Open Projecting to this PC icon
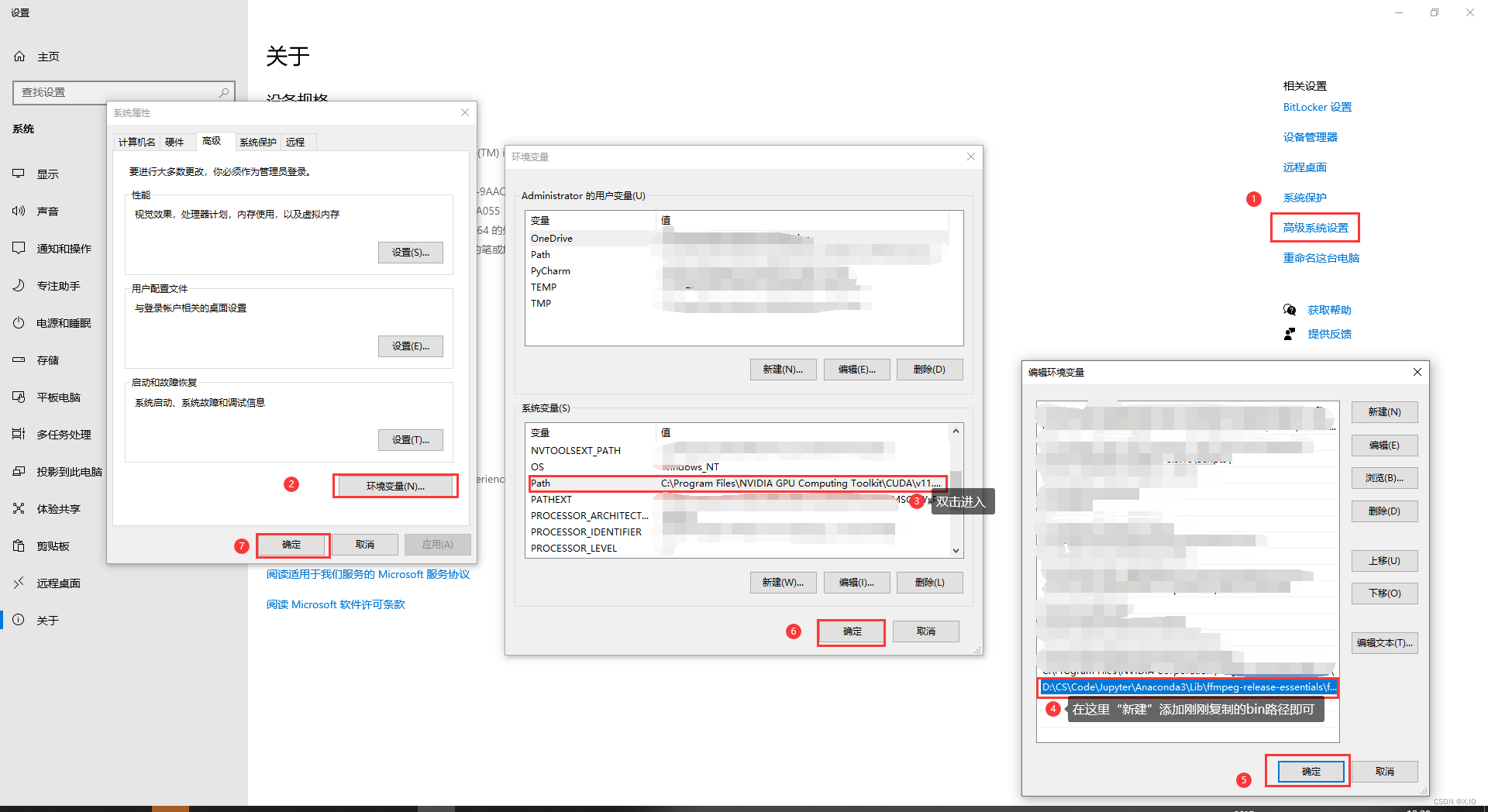1488x812 pixels. click(x=19, y=472)
